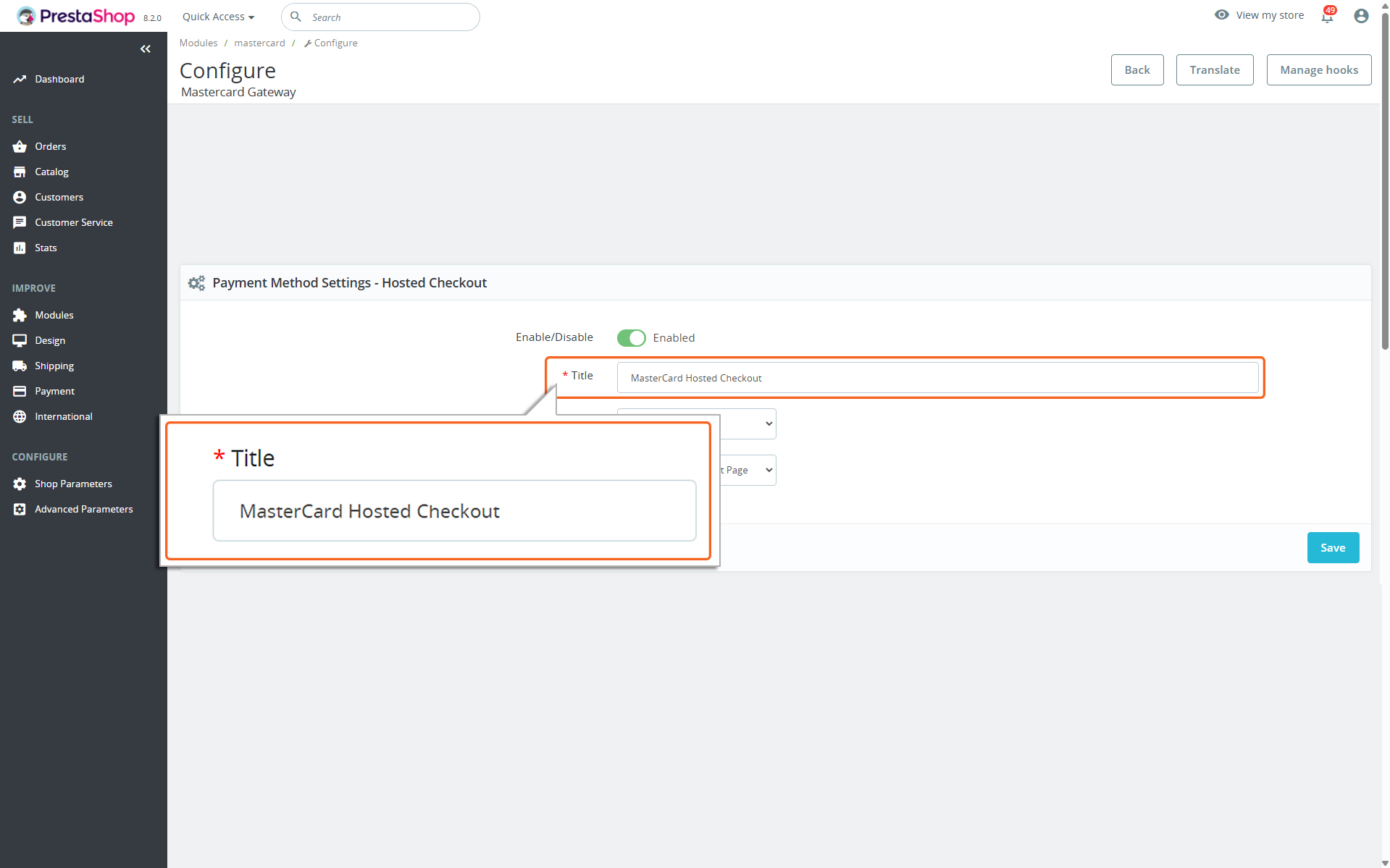The width and height of the screenshot is (1390, 868).
Task: Open the Quick Access dropdown
Action: tap(218, 17)
